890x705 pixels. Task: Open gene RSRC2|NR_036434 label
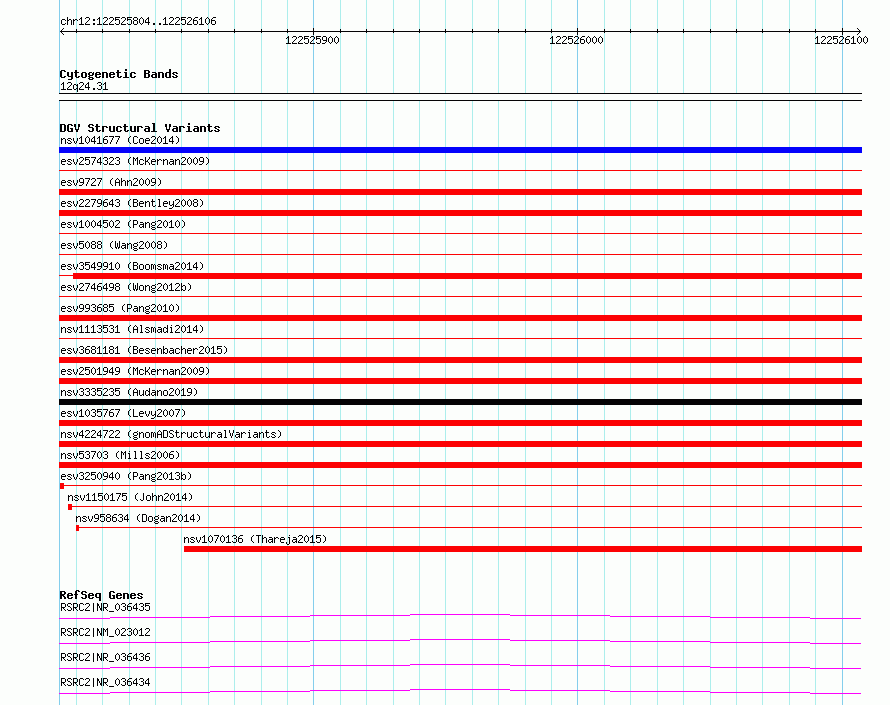(x=105, y=682)
